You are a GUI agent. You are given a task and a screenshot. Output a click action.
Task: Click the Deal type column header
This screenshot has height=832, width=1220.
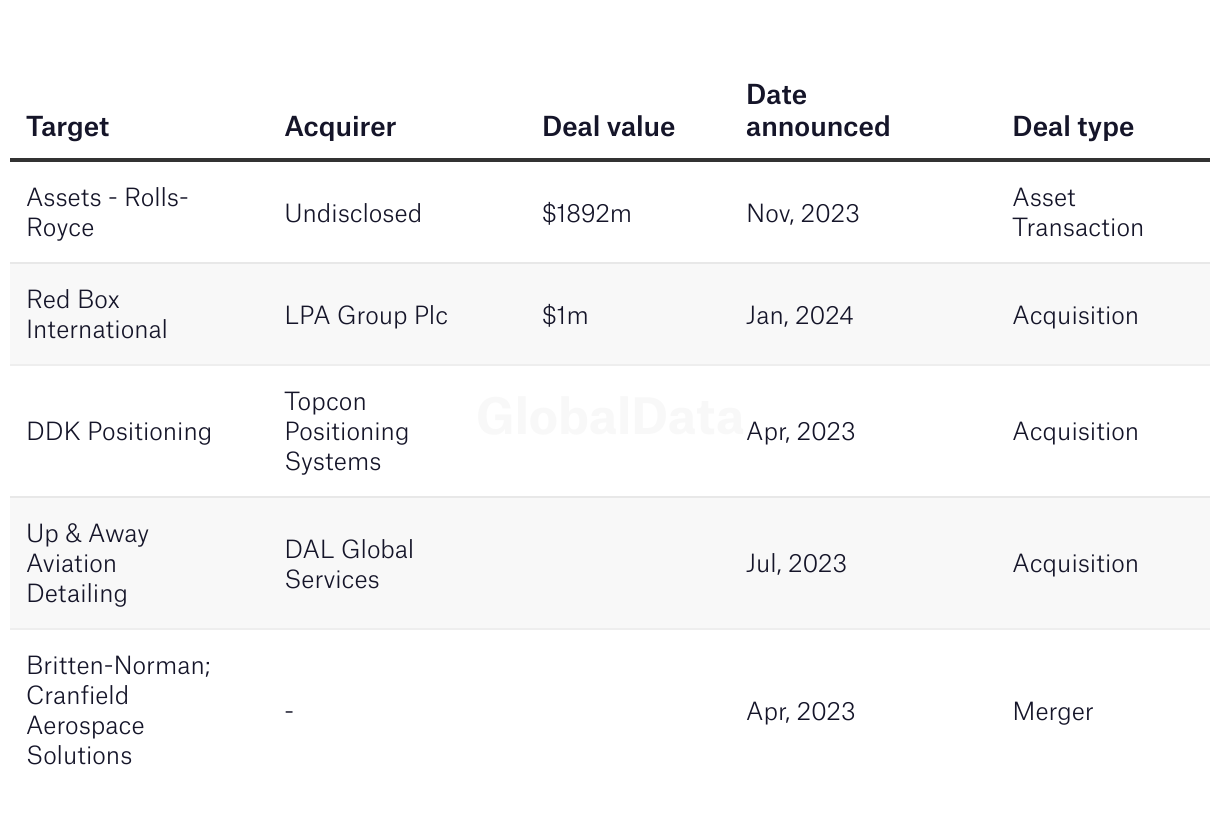[1073, 127]
